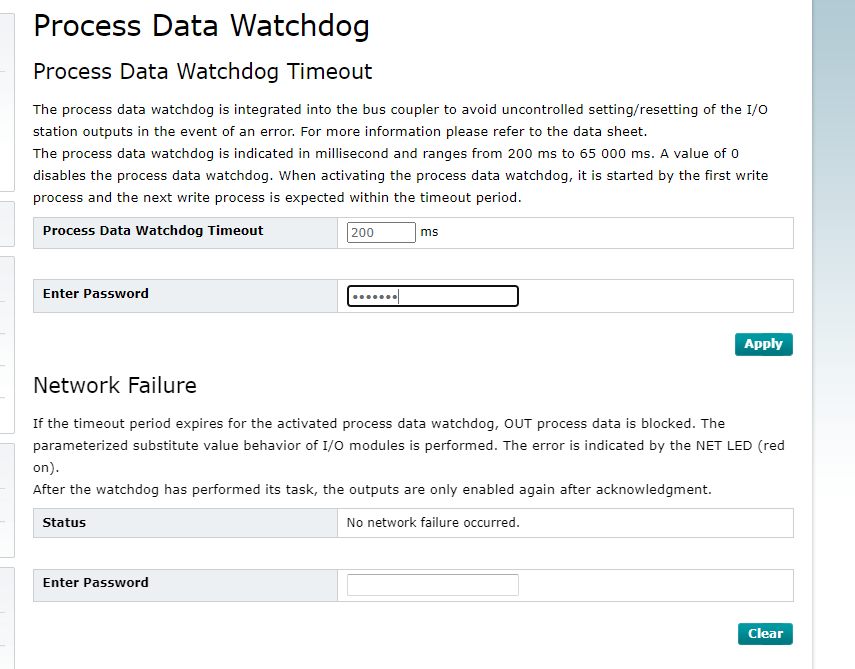Click the 'Process Data Watchdog Timeout' section subheading
855x669 pixels.
202,71
